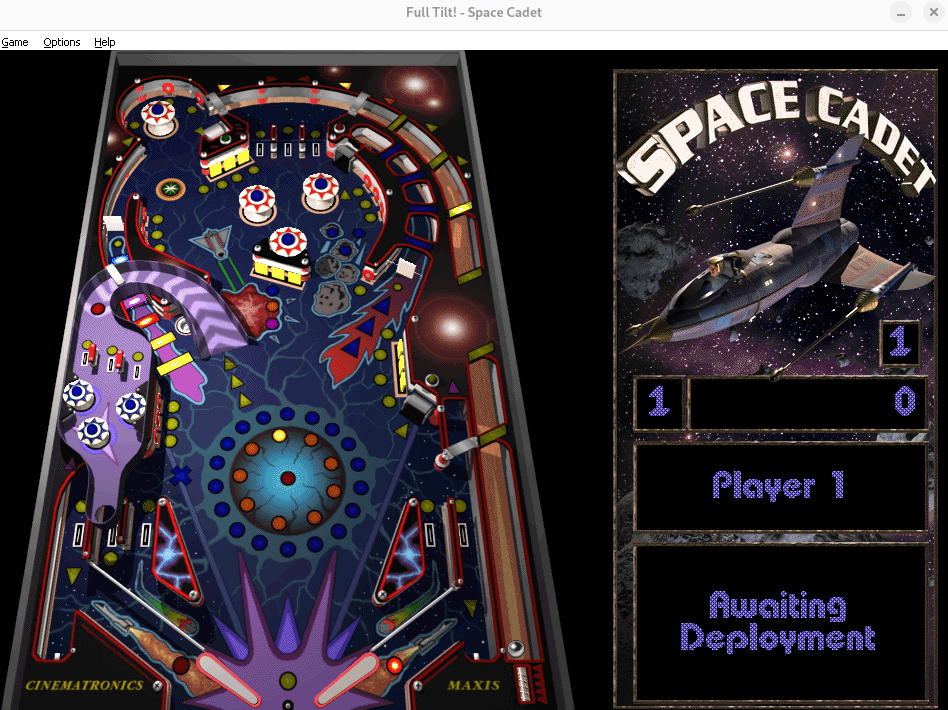Click the left flipper
The width and height of the screenshot is (948, 710).
point(229,679)
